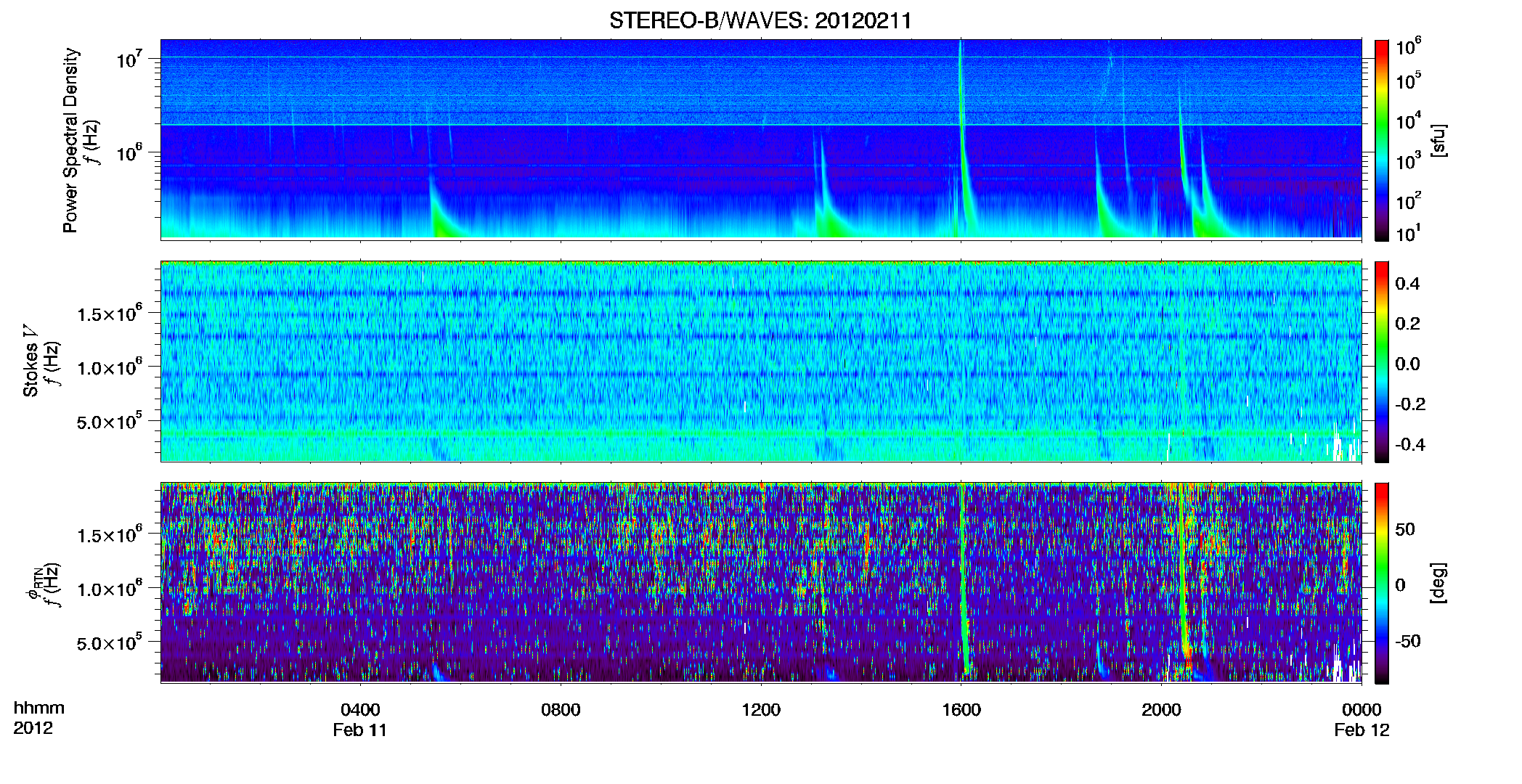Click the 1.5×10^6 tick in Stokes V panel

point(110,314)
